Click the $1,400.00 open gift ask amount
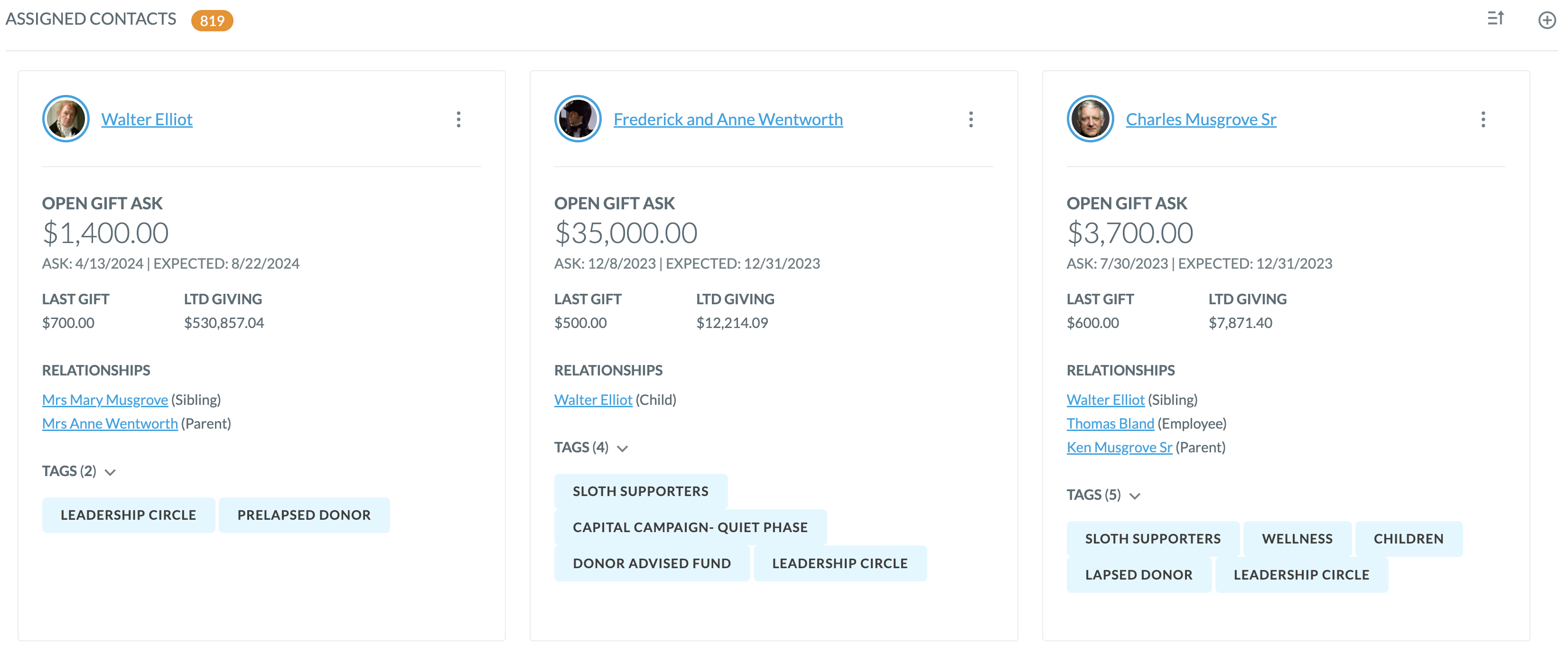Image resolution: width=1568 pixels, height=656 pixels. click(105, 233)
